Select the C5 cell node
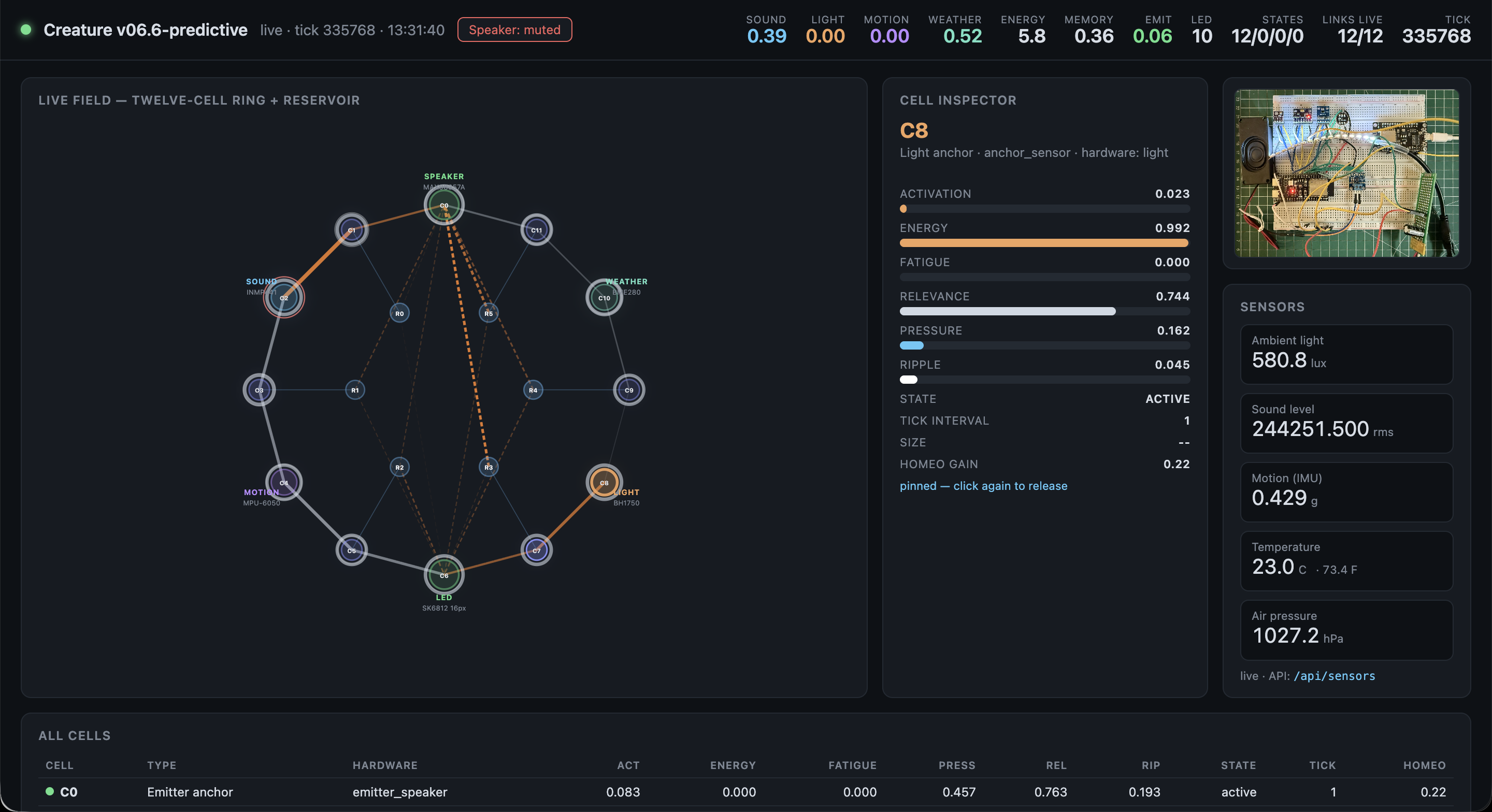1492x812 pixels. [x=352, y=550]
